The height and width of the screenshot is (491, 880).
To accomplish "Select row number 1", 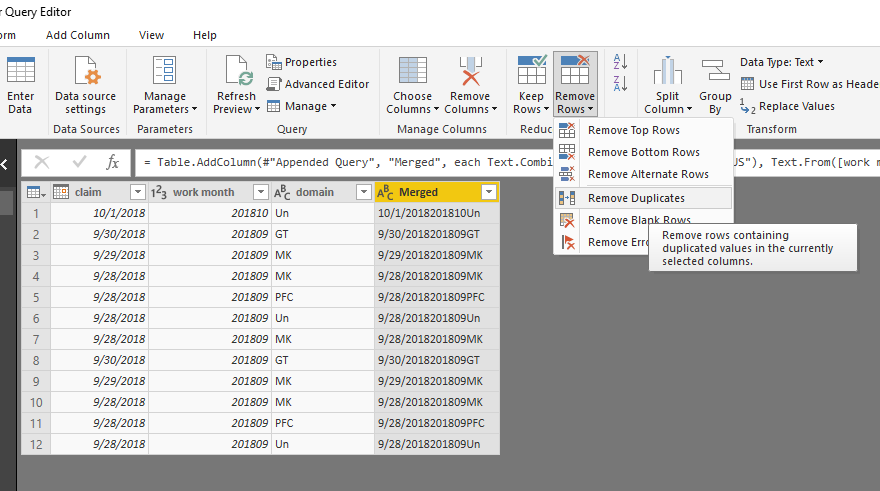I will tap(36, 213).
